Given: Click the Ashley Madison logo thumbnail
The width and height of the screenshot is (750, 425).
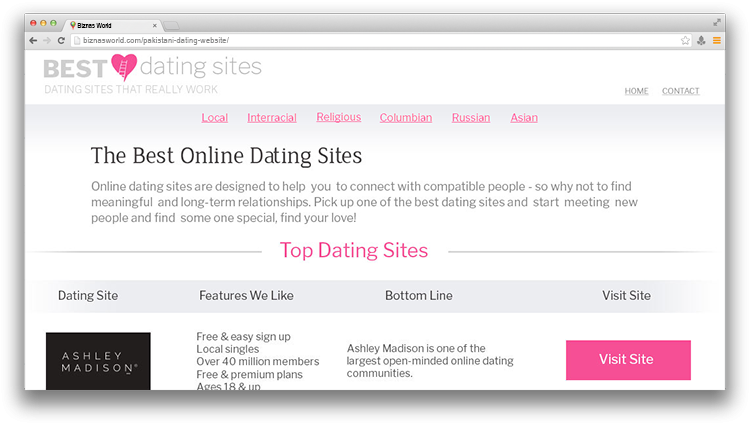Looking at the screenshot, I should [x=98, y=361].
